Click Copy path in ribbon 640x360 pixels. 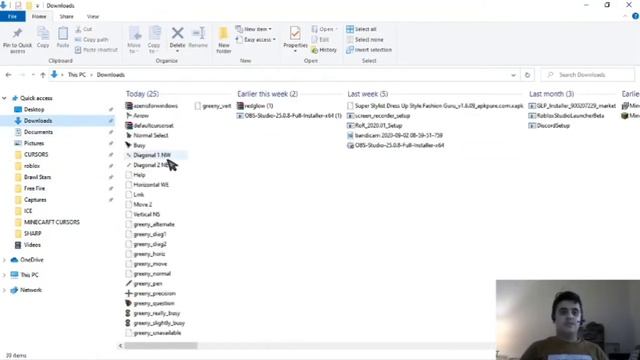pos(92,40)
